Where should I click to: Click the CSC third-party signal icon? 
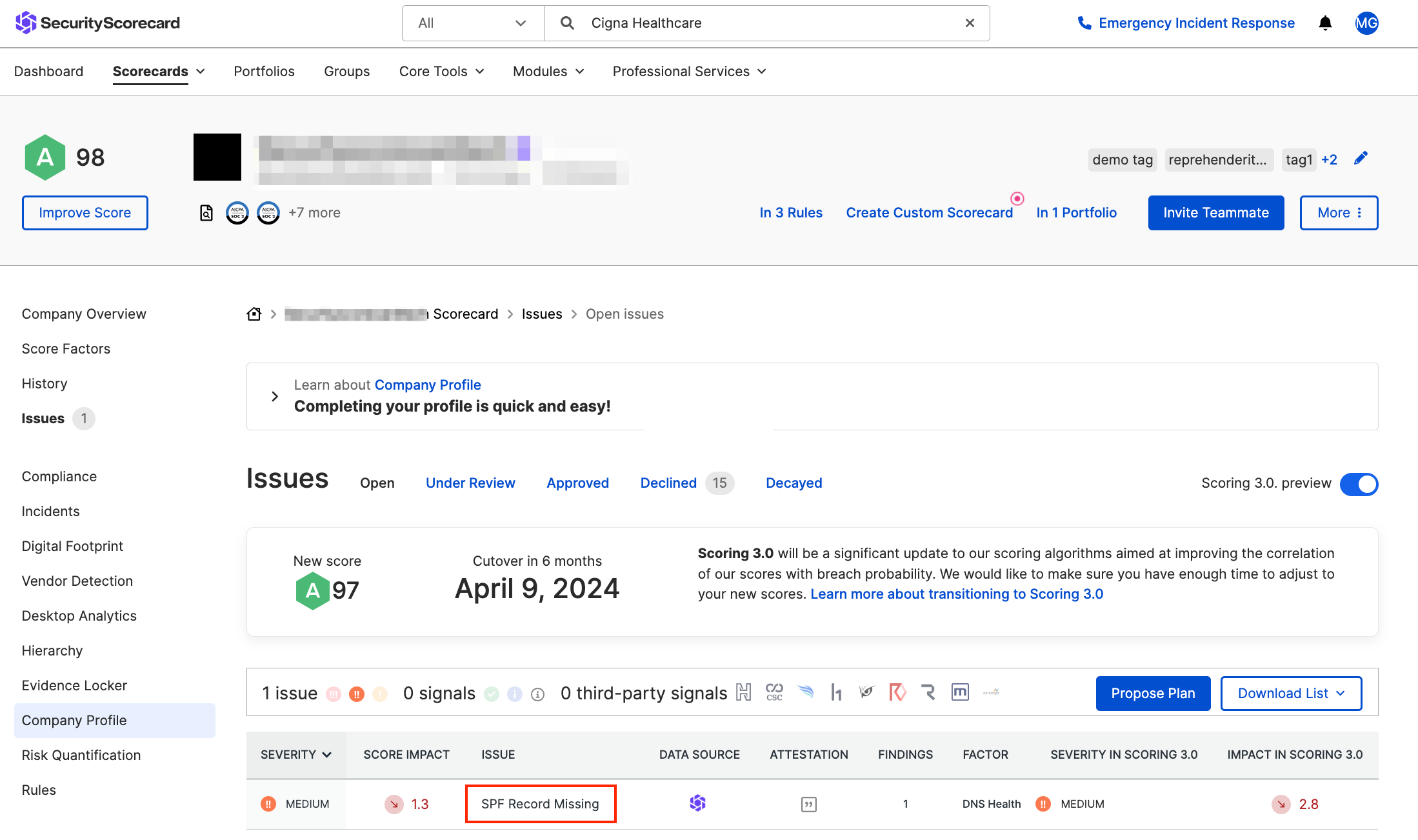tap(774, 693)
